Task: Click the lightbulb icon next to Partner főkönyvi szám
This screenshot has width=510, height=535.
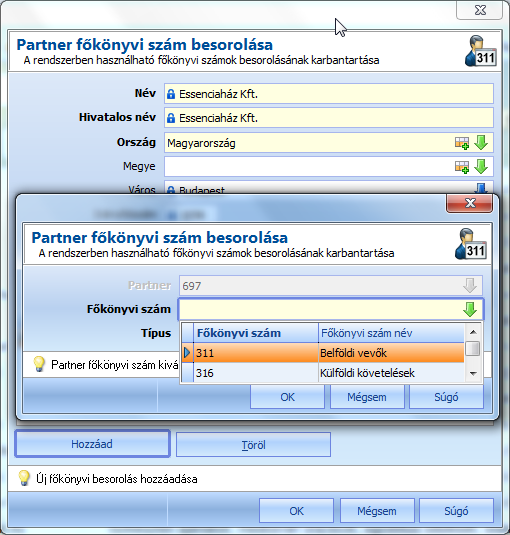Action: (39, 364)
